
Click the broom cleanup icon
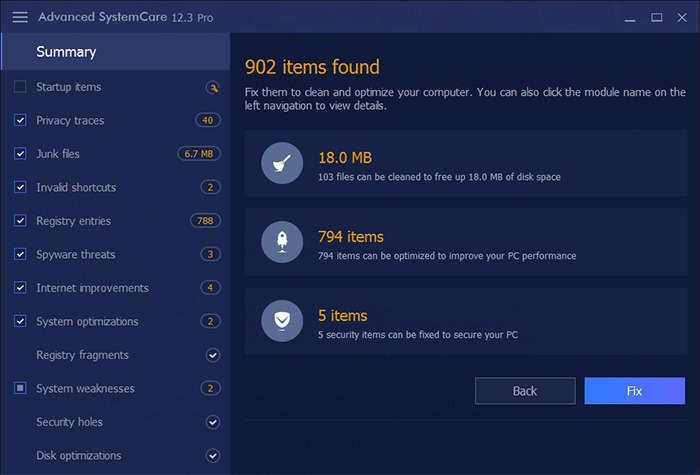(282, 163)
